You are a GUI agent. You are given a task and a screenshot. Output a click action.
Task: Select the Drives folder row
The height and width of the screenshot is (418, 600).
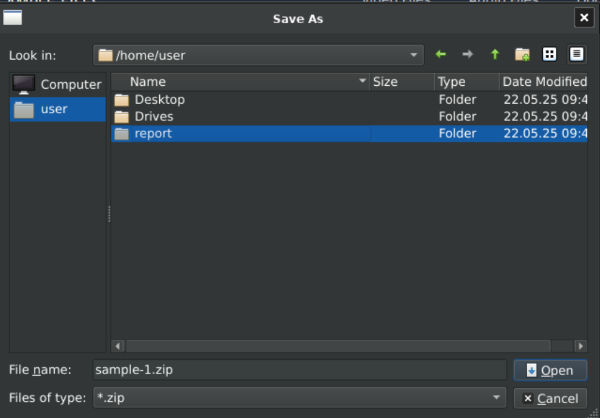coord(154,117)
